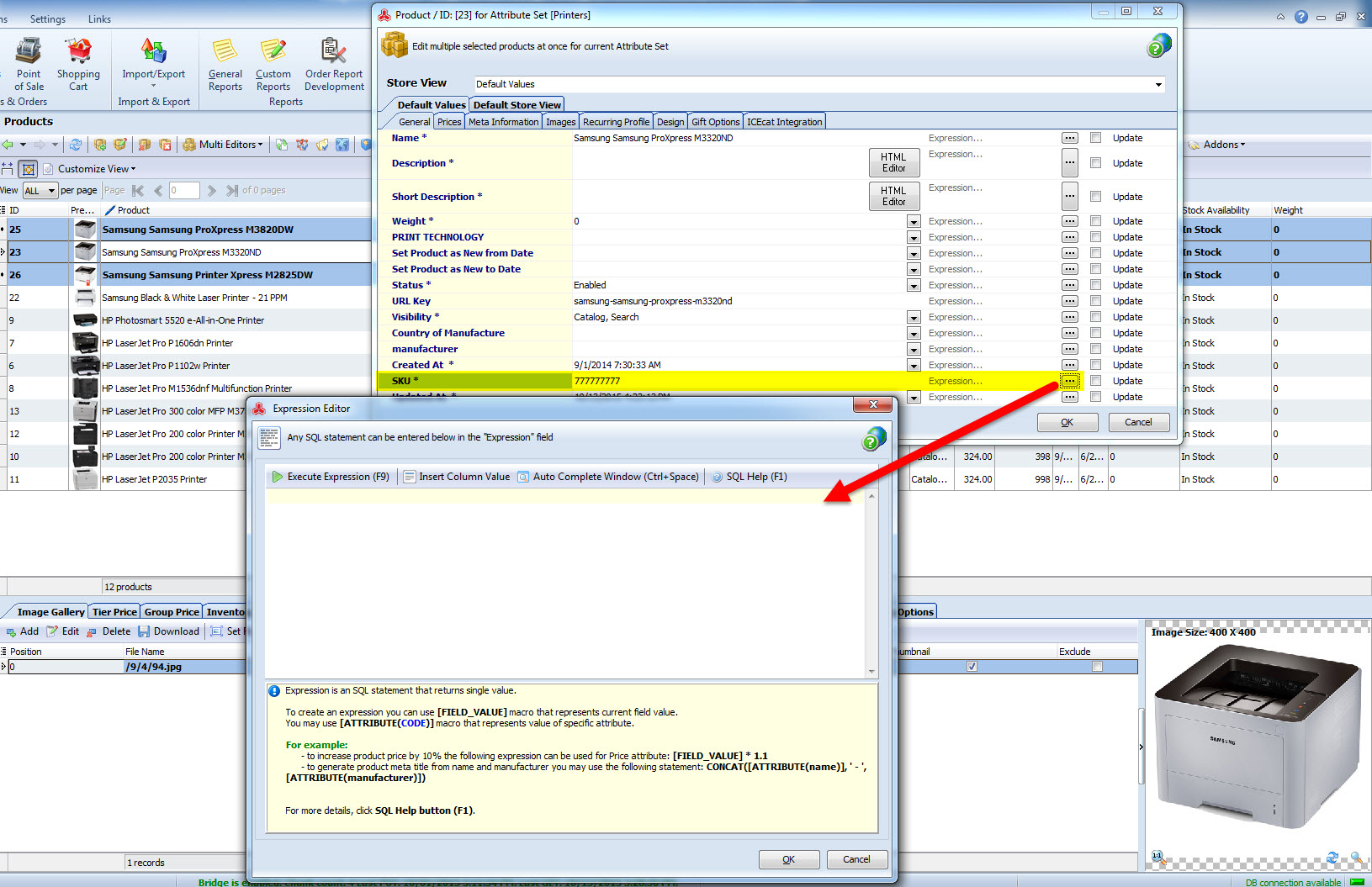Click Cancel in the Expression Editor

(x=856, y=859)
